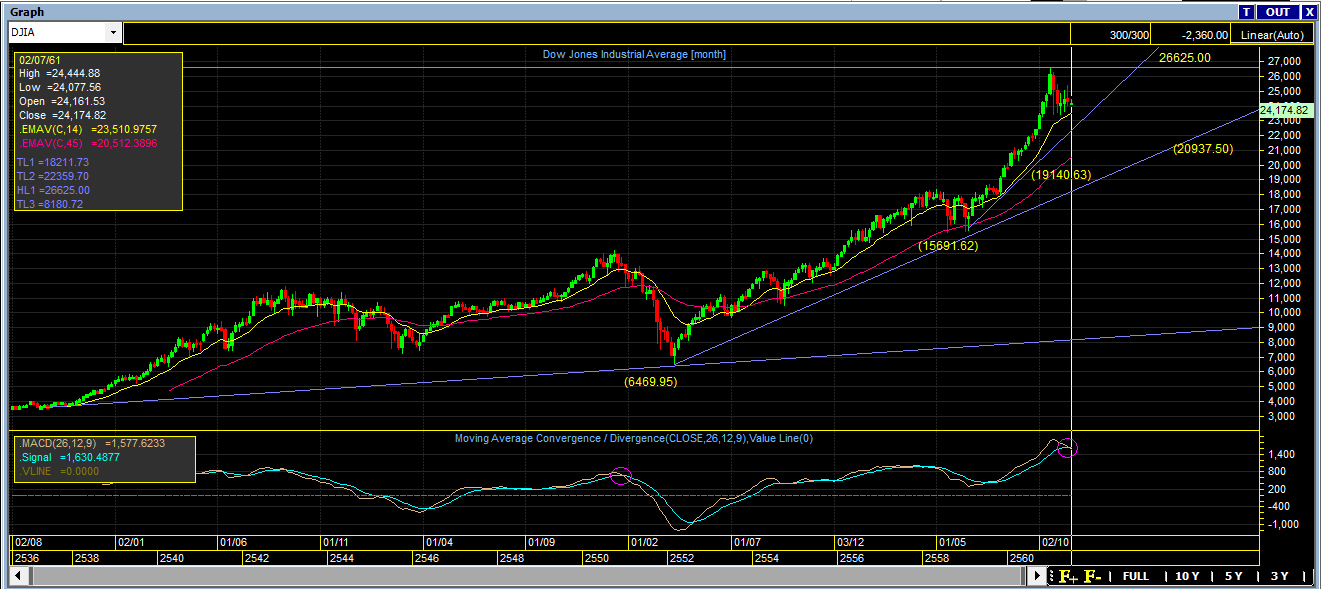Screen dimensions: 1321x589
Task: Click the Dow Jones Industrial Average title
Action: coord(634,54)
